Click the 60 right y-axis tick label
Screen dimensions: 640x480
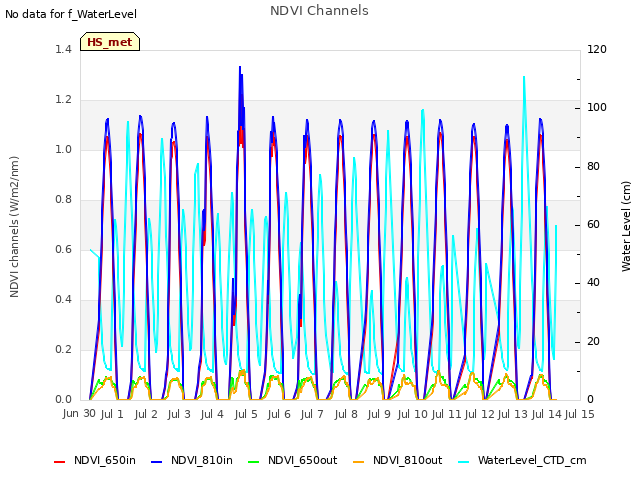(x=593, y=224)
